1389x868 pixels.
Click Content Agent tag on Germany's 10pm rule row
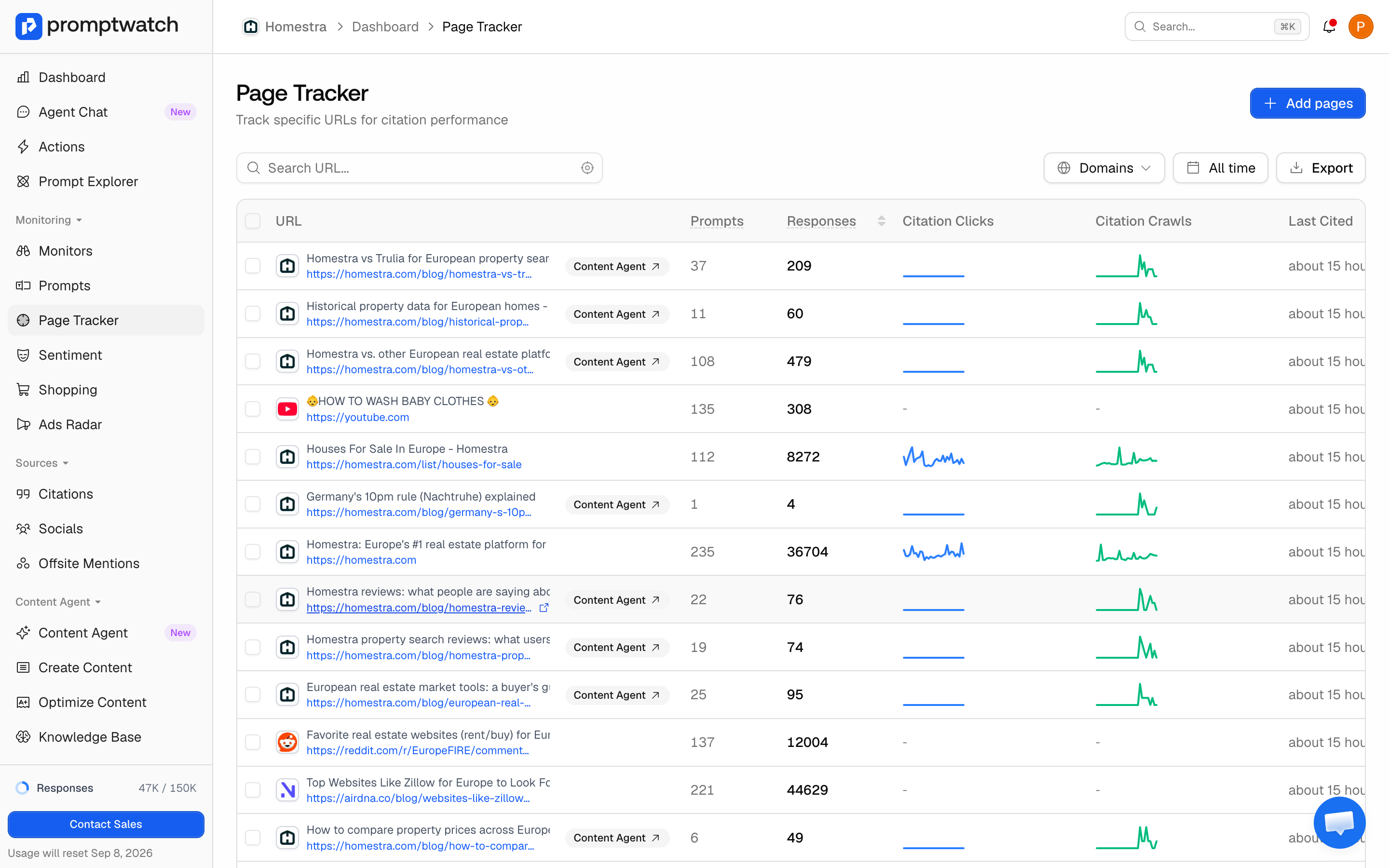tap(617, 504)
